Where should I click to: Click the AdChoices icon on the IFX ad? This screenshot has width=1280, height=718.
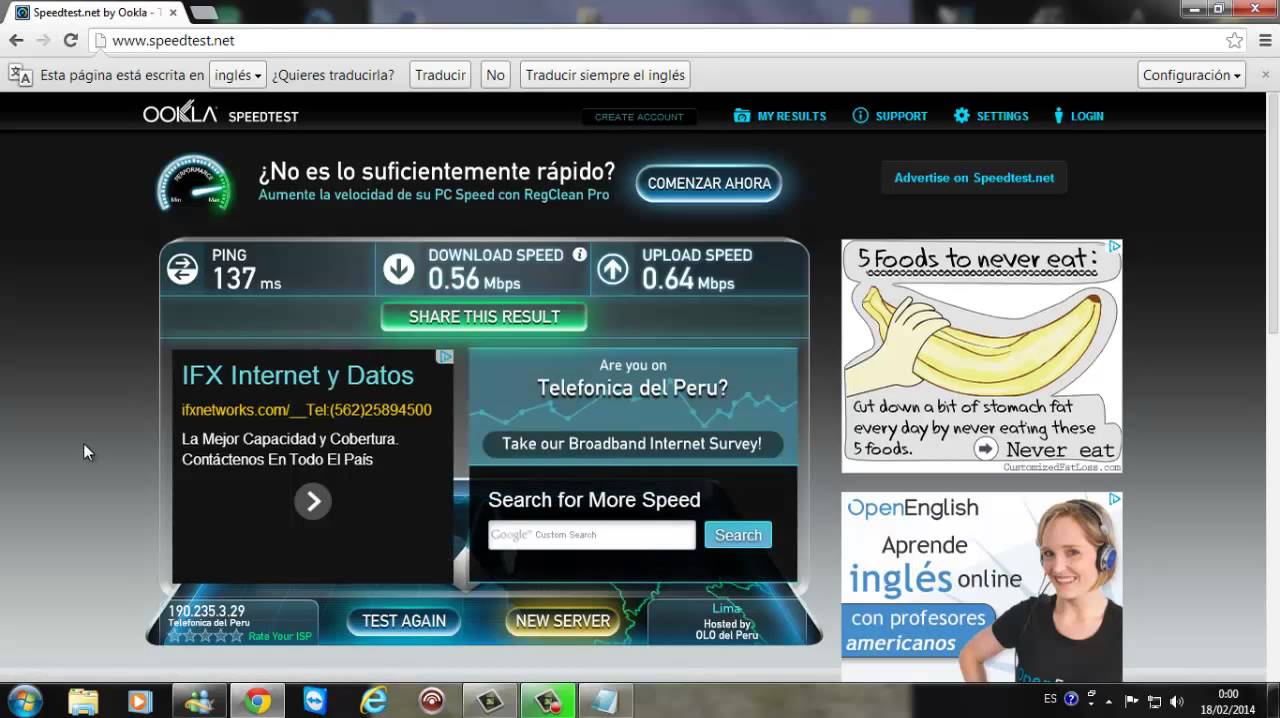(x=446, y=356)
